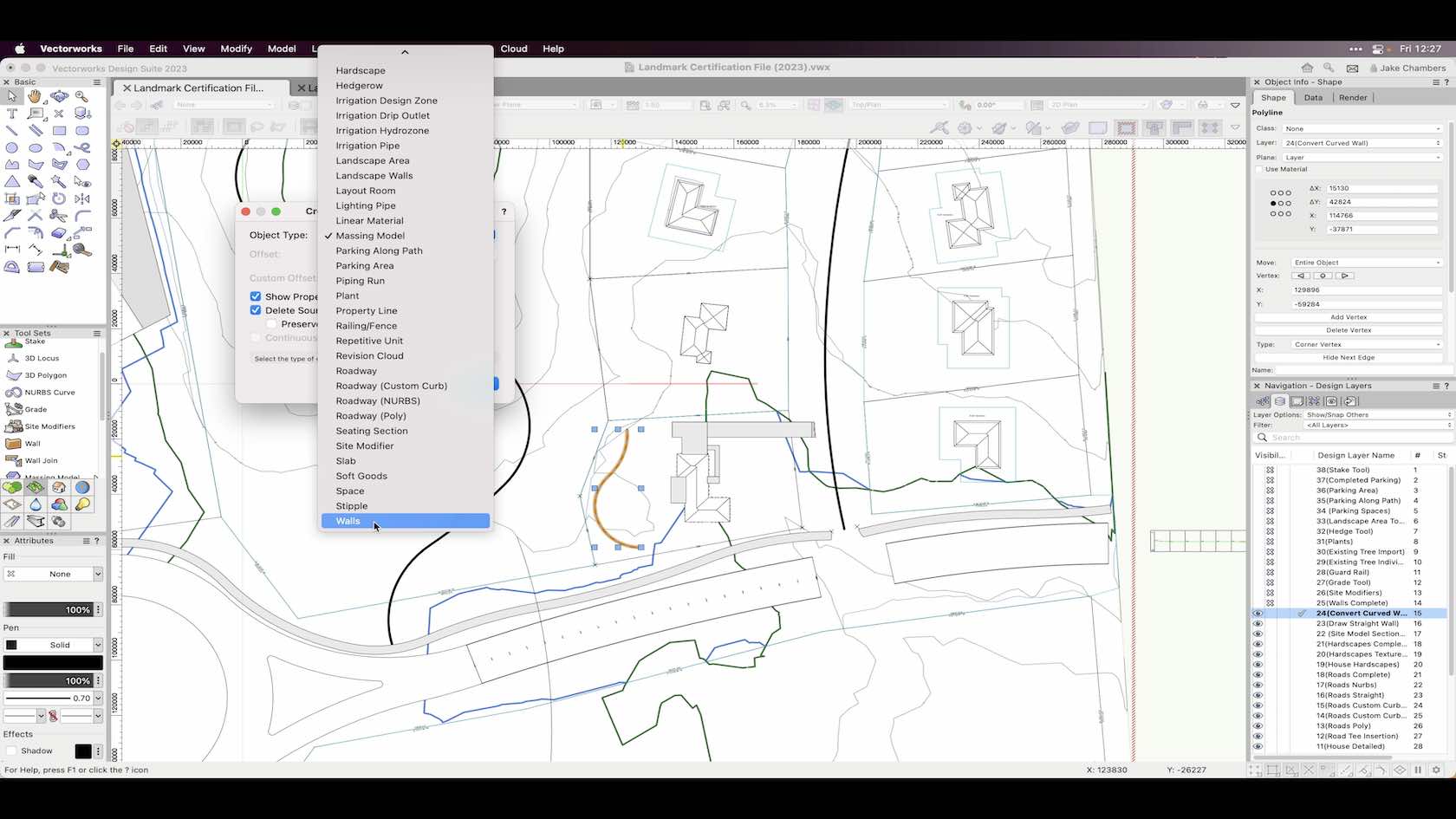Open the light bulb visualization tool set

82,504
